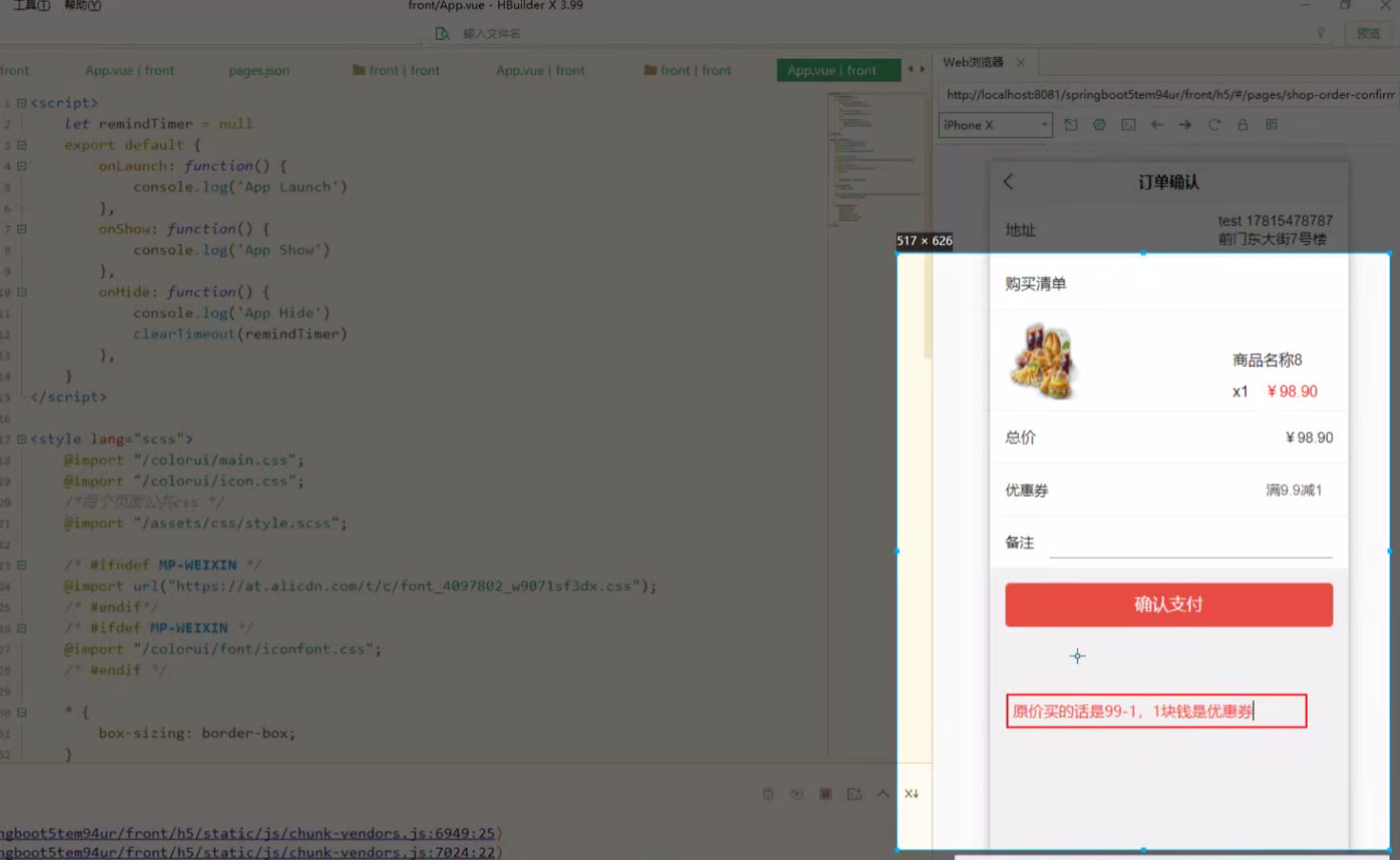Focus the browser URL address field
Image resolution: width=1400 pixels, height=860 pixels.
click(x=1171, y=95)
